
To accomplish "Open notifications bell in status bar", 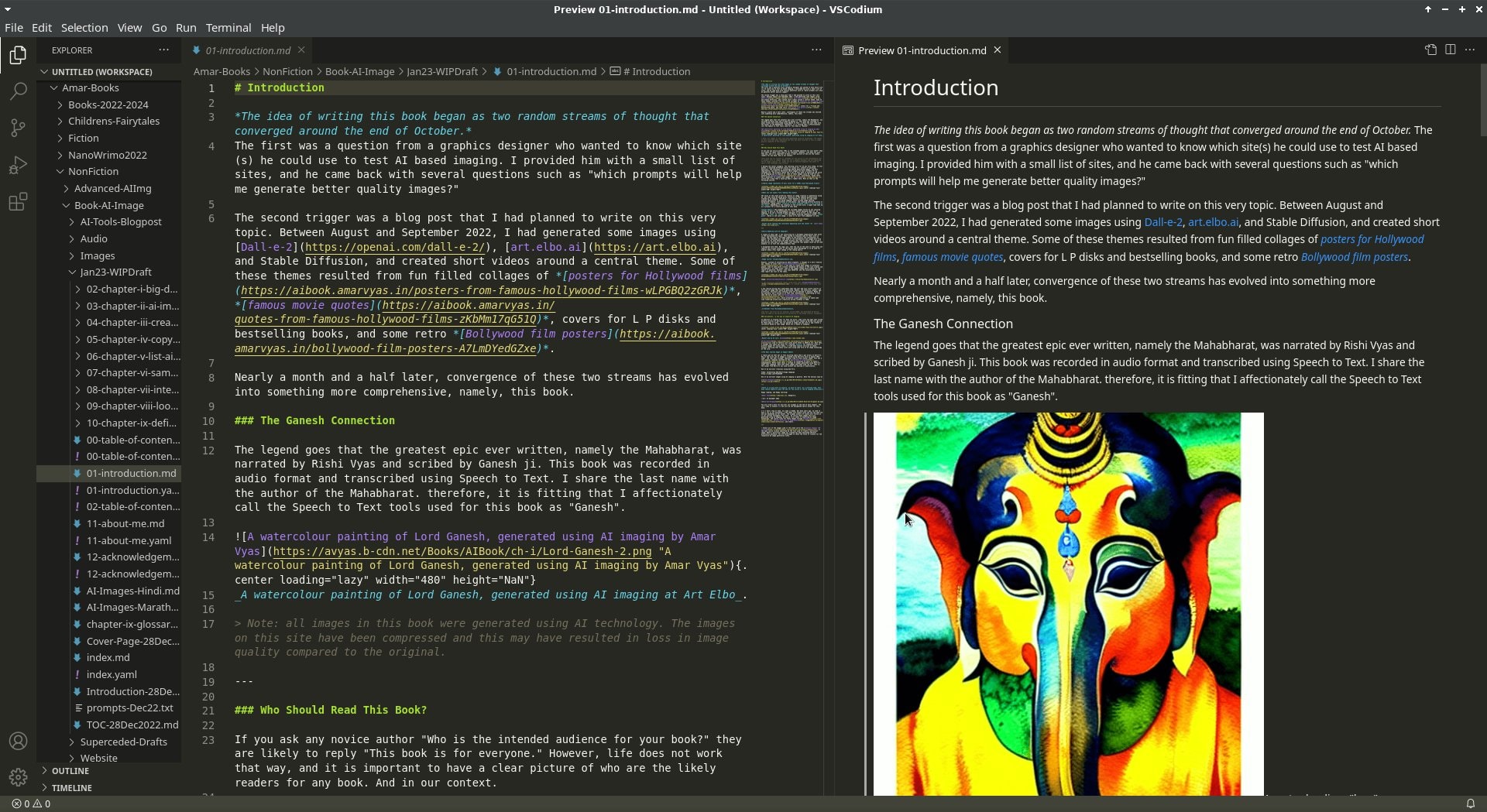I will [1470, 803].
